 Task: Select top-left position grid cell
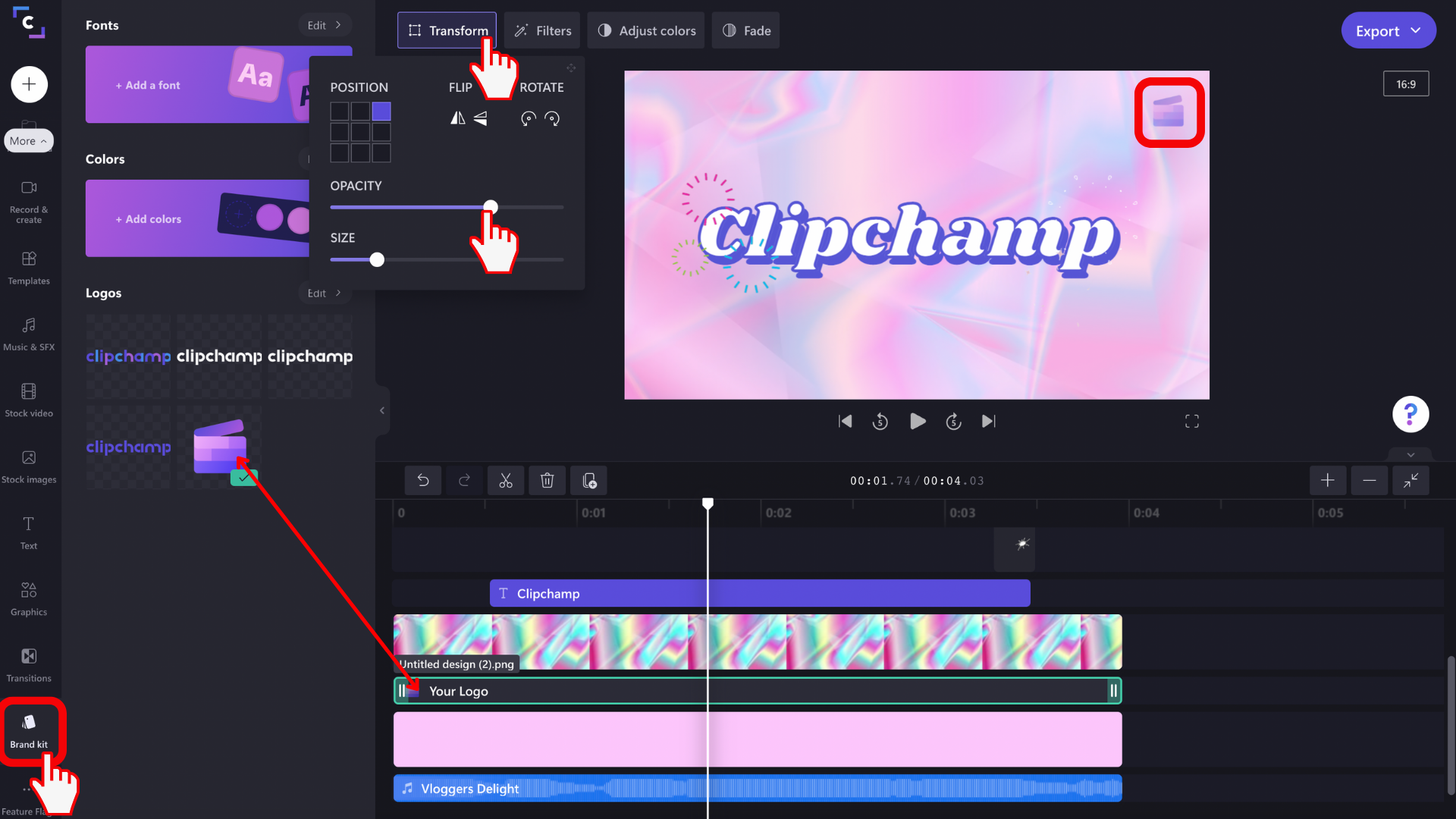click(340, 111)
